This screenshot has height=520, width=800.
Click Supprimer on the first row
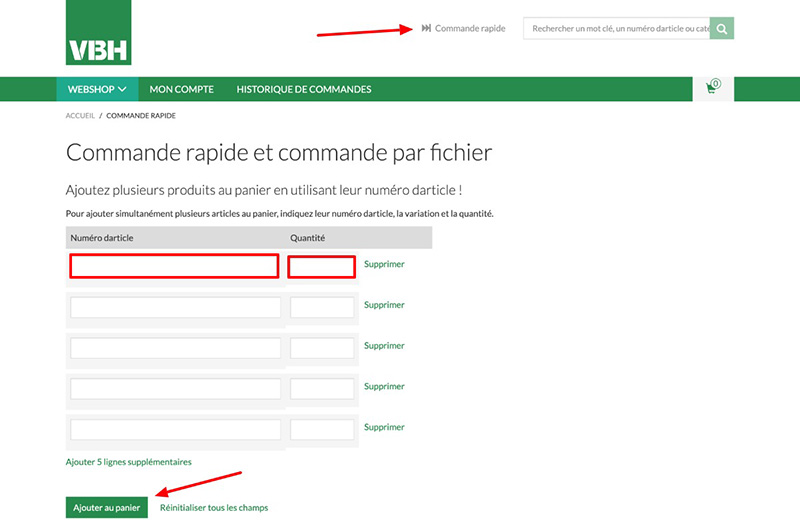[384, 264]
